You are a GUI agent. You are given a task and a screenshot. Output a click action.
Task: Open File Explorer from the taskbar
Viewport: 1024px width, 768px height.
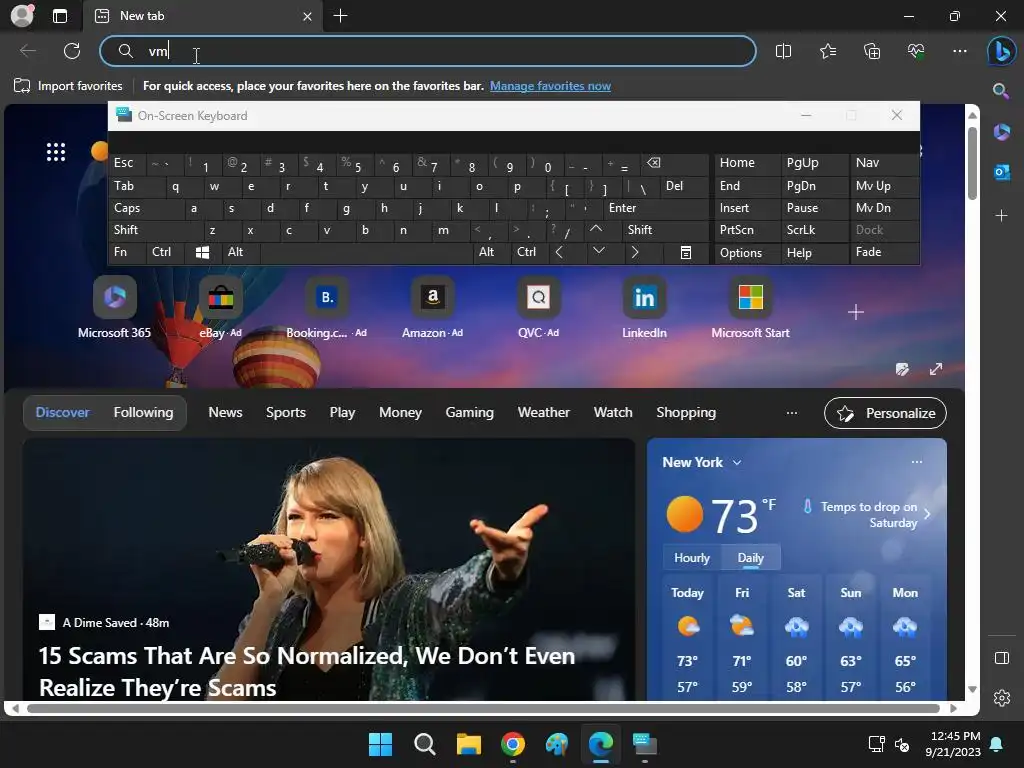click(x=468, y=744)
